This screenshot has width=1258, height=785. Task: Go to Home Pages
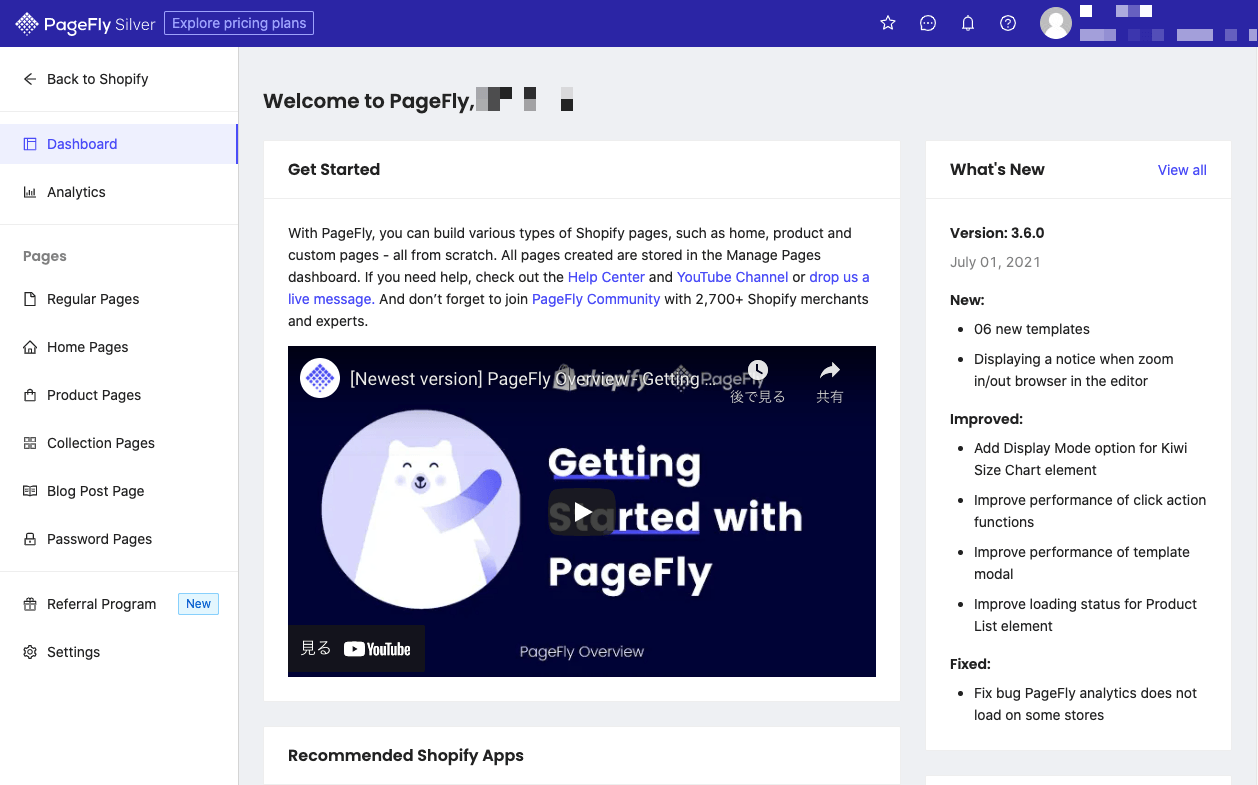click(119, 347)
